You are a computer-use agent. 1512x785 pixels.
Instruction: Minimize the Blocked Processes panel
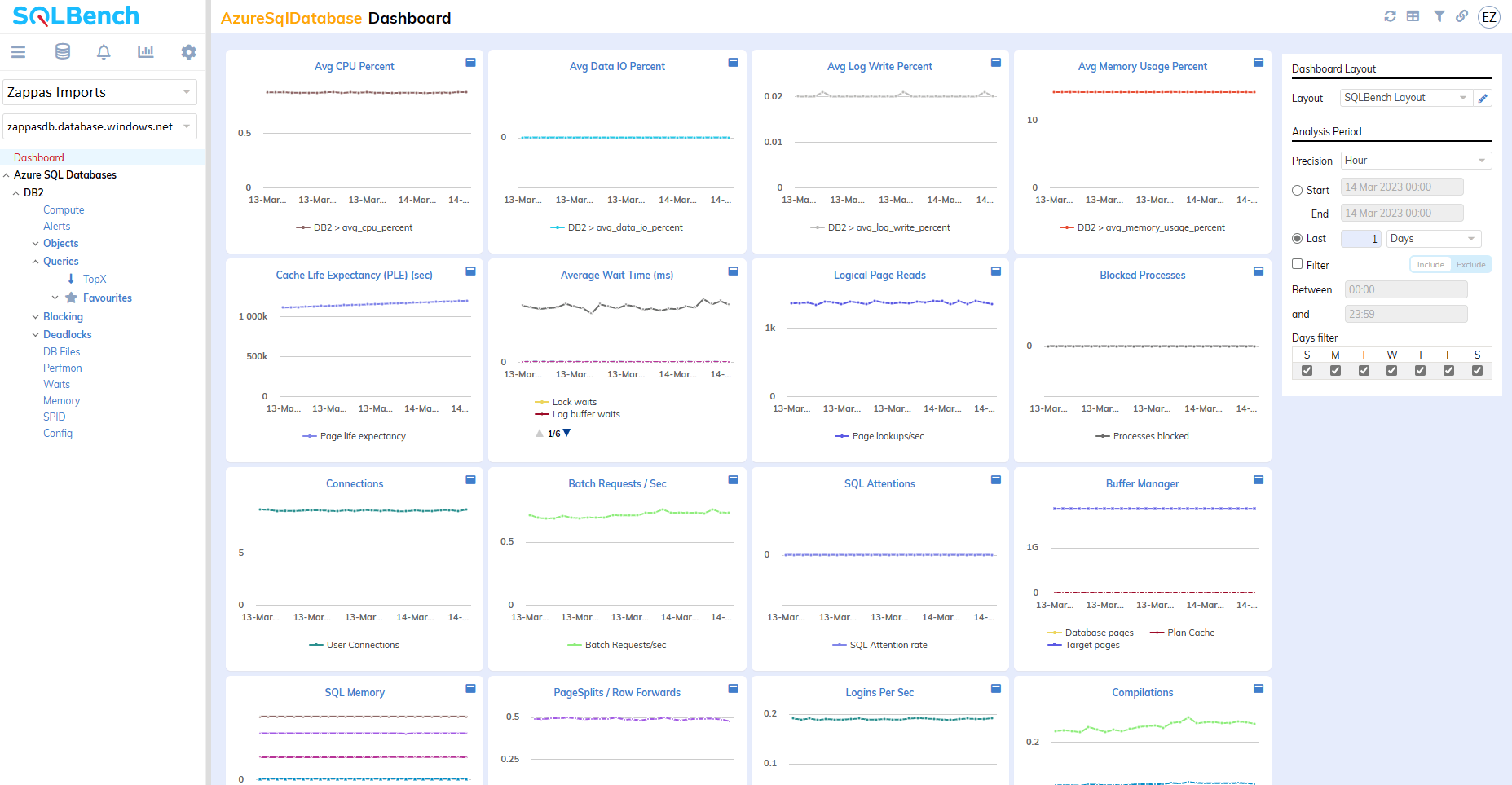click(x=1259, y=271)
